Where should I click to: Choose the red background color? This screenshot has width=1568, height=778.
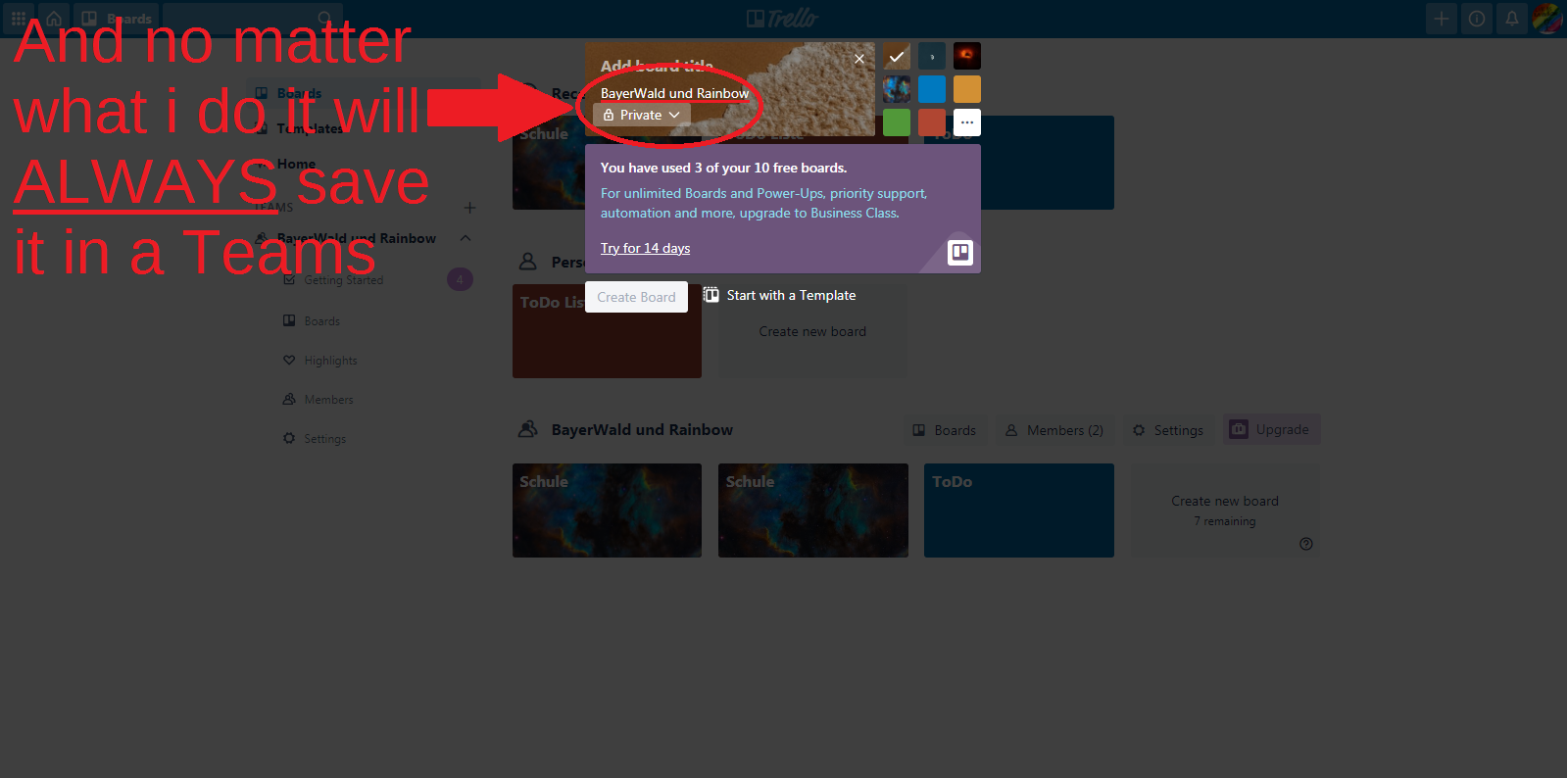pos(932,122)
